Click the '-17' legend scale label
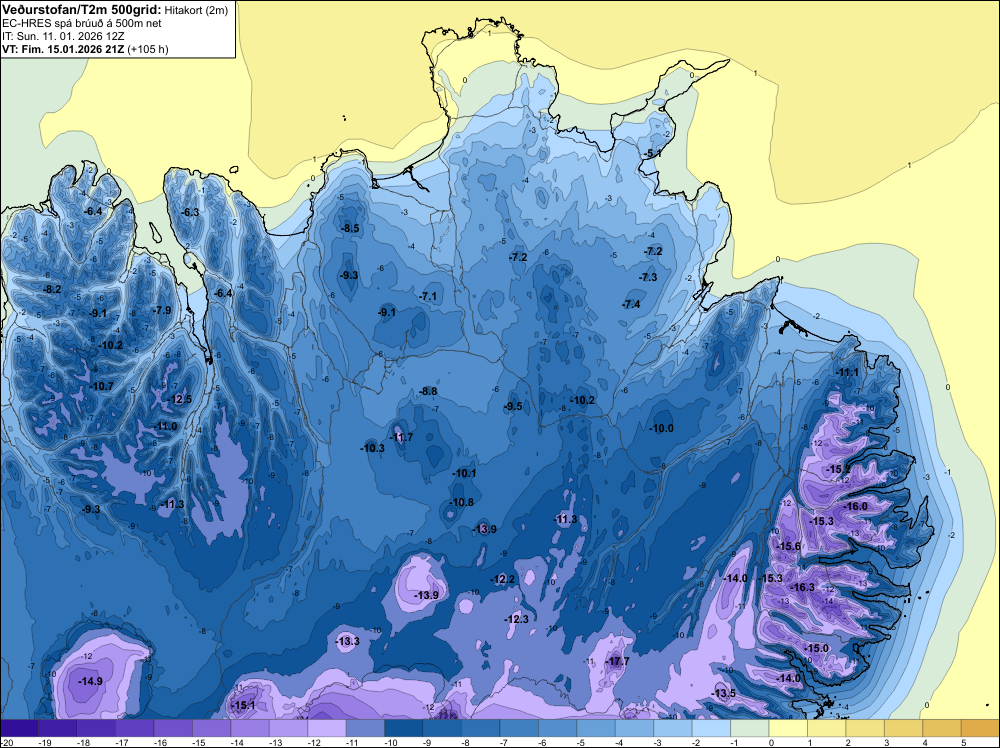This screenshot has height=748, width=1000. point(122,742)
